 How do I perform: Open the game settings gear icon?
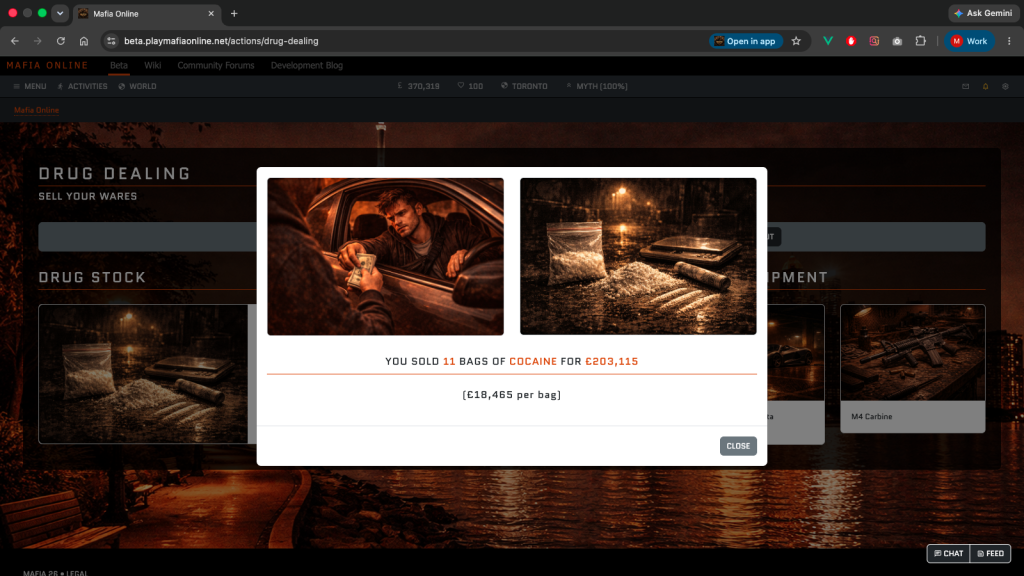pyautogui.click(x=1005, y=86)
